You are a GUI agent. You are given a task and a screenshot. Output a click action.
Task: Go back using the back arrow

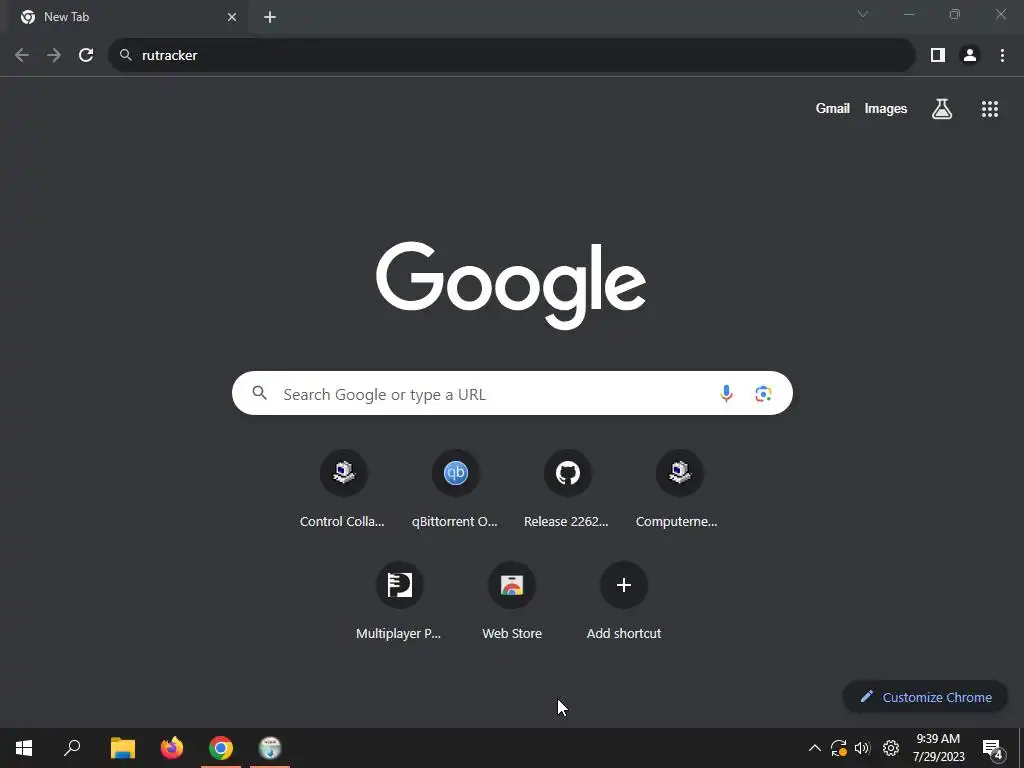coord(22,55)
